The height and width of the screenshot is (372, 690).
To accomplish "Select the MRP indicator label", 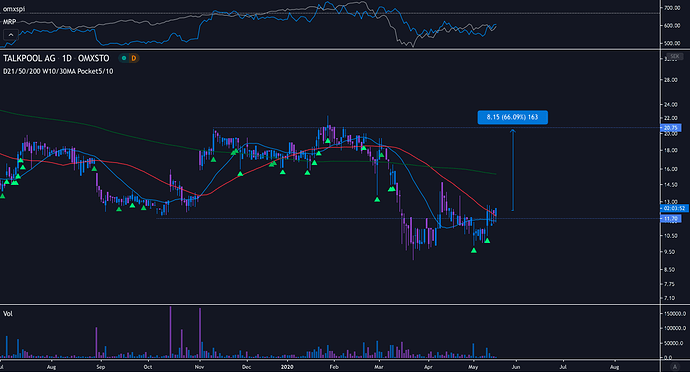I will (x=10, y=22).
